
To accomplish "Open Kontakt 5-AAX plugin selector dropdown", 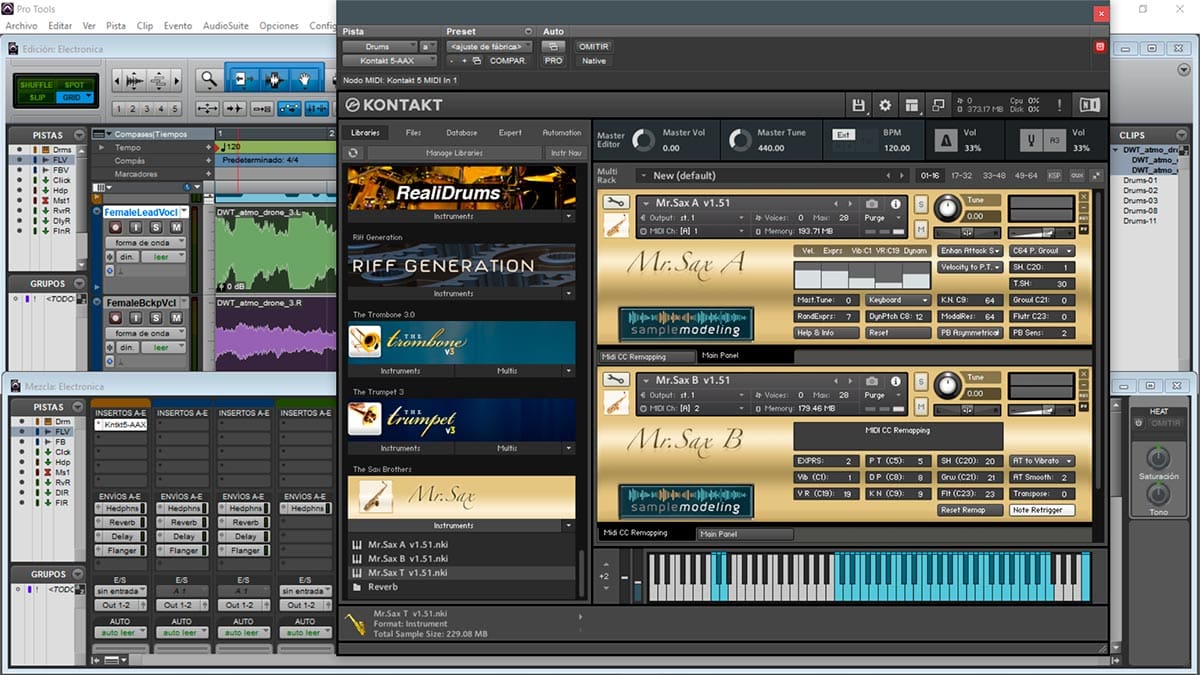I will click(390, 61).
